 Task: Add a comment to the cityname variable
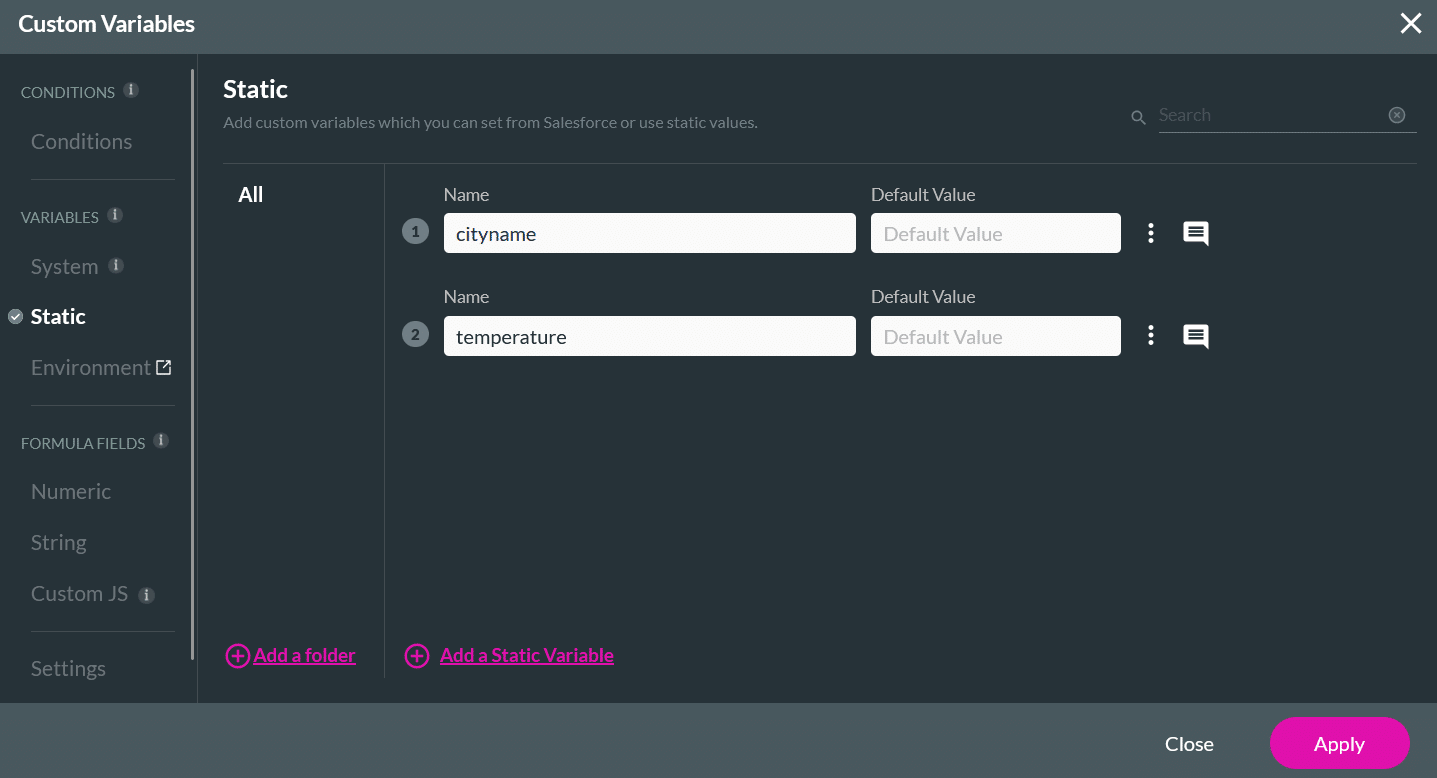[1195, 233]
